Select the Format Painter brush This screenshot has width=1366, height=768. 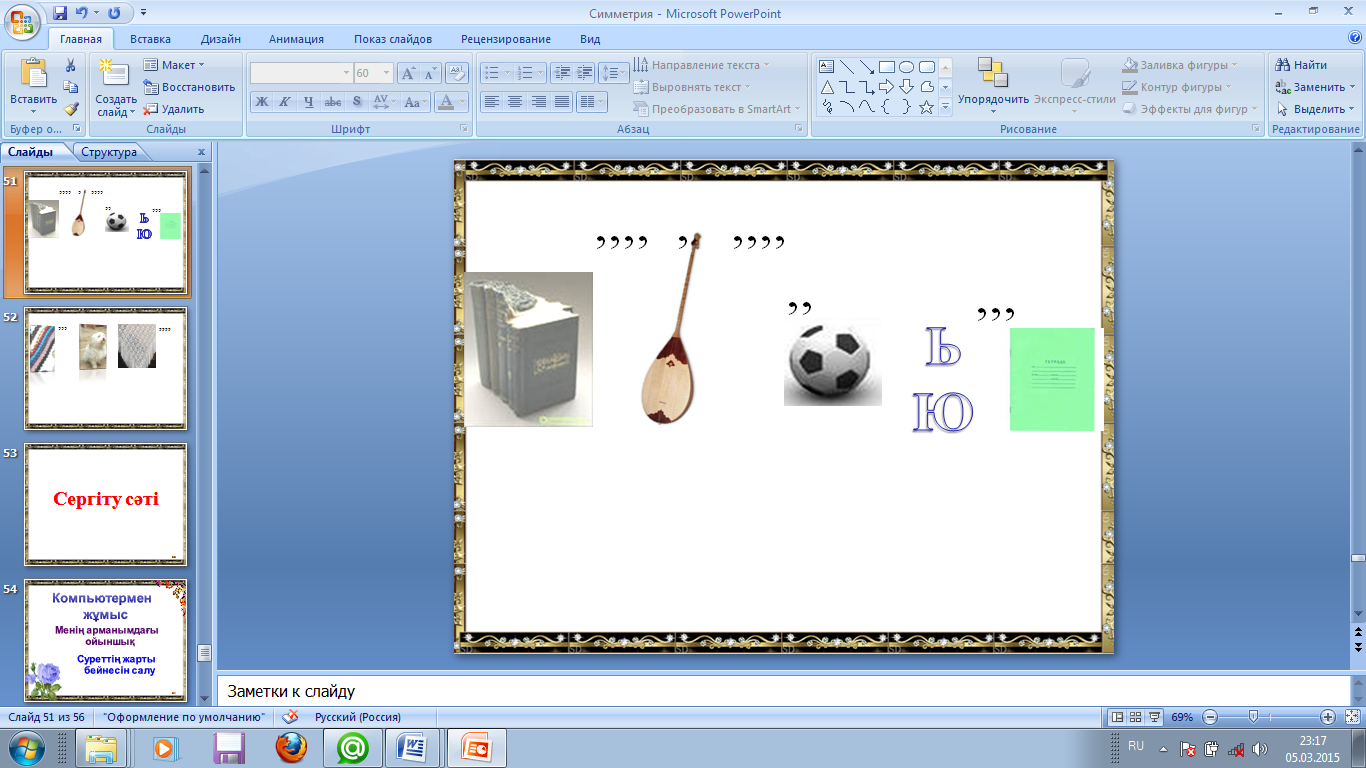(71, 109)
